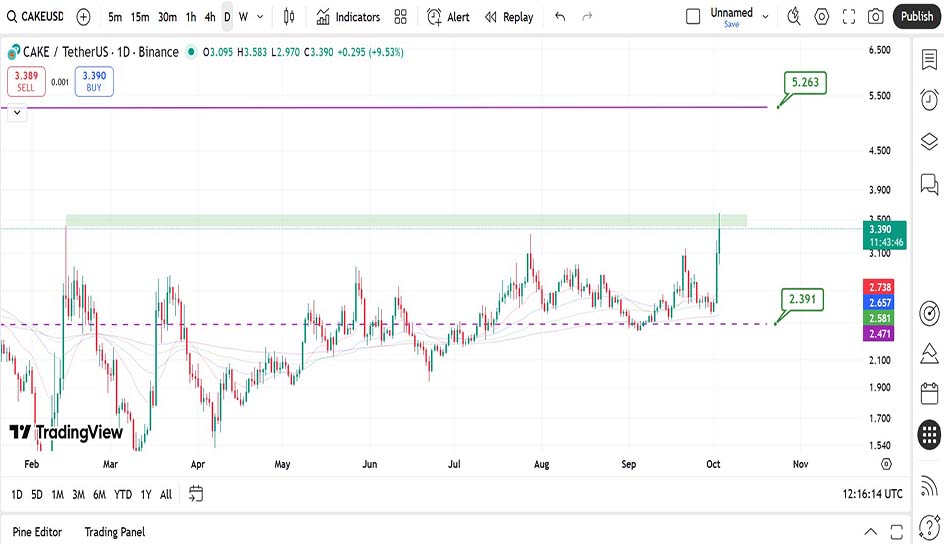Viewport: 944px width, 544px height.
Task: Open the Trading Panel tab
Action: tap(115, 532)
